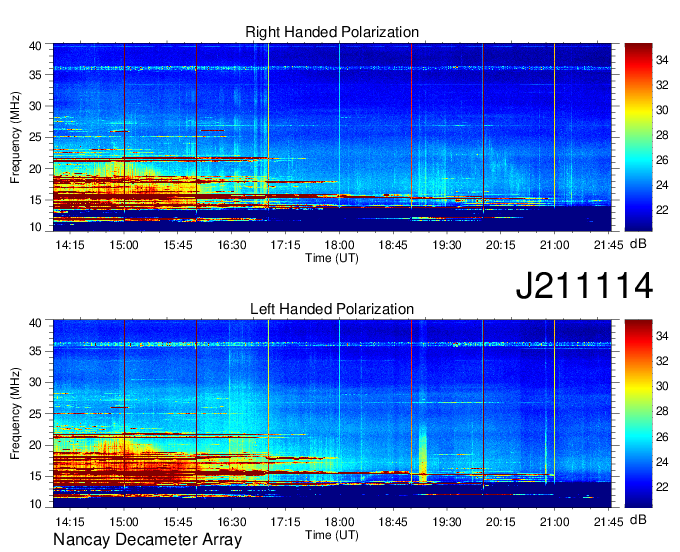
Task: Click 22 dB label on Left Handed colorbar
Action: click(662, 487)
